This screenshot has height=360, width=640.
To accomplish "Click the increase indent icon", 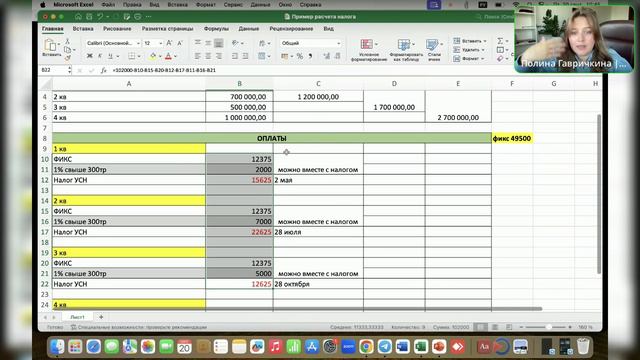I will pyautogui.click(x=245, y=56).
